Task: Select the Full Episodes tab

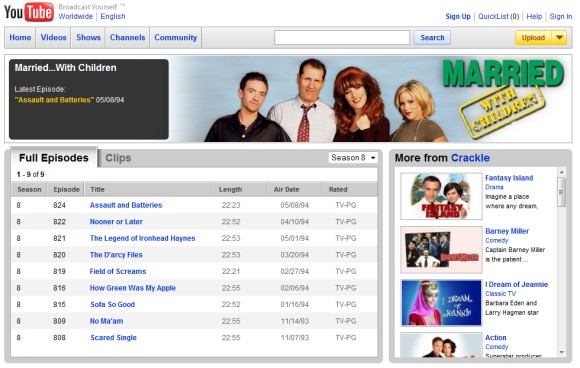Action: point(54,158)
